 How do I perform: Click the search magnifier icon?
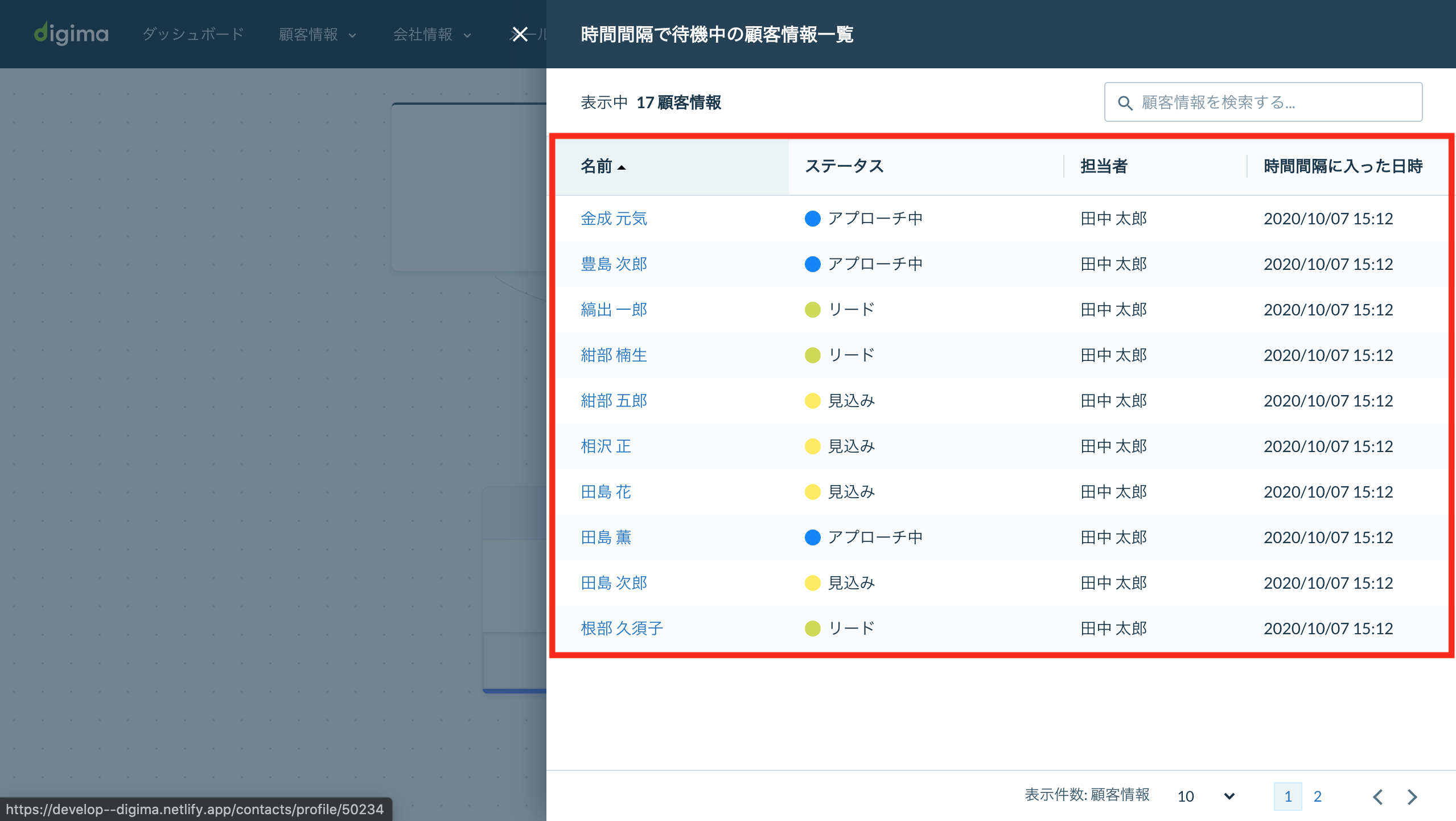(1125, 102)
